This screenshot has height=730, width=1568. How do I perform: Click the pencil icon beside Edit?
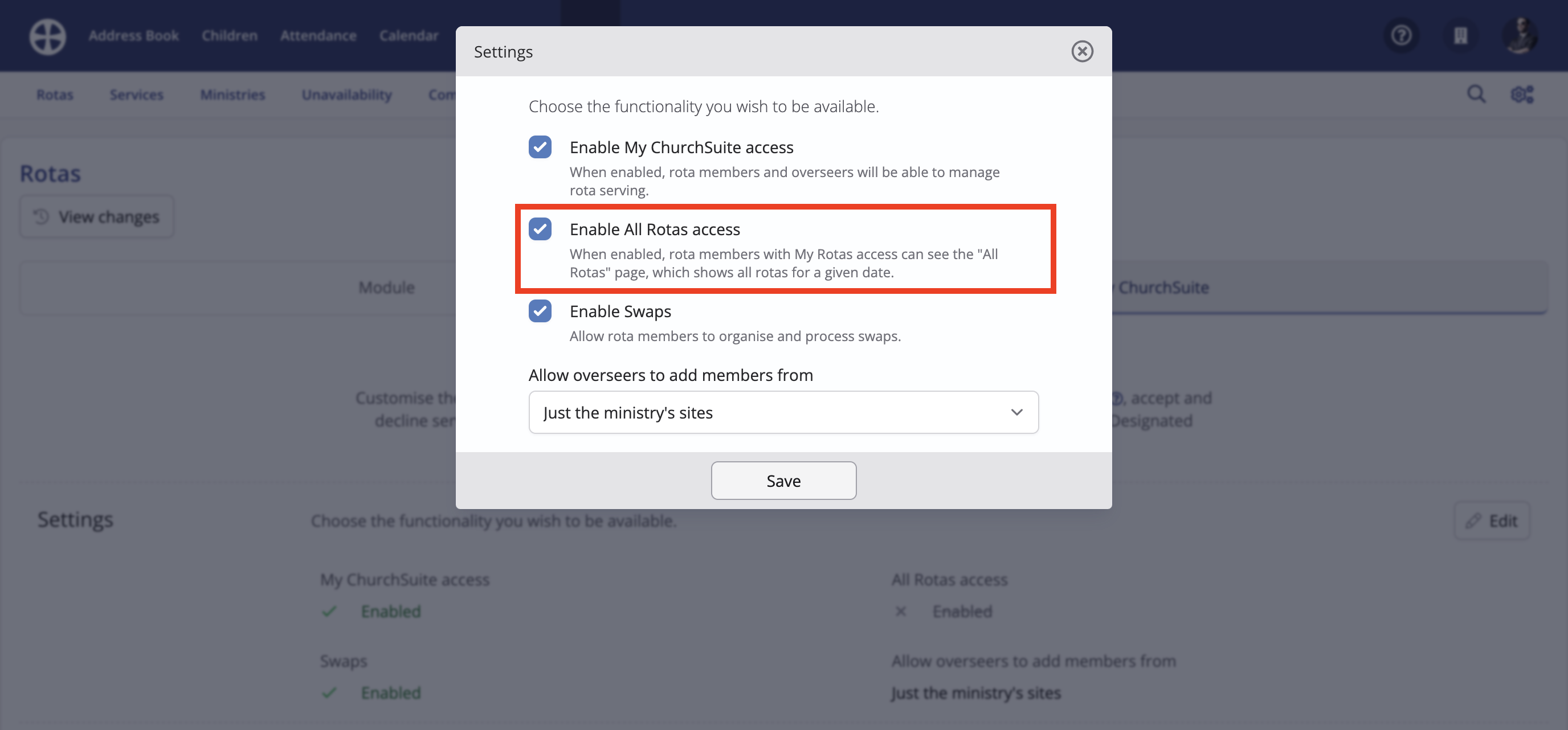[x=1473, y=520]
